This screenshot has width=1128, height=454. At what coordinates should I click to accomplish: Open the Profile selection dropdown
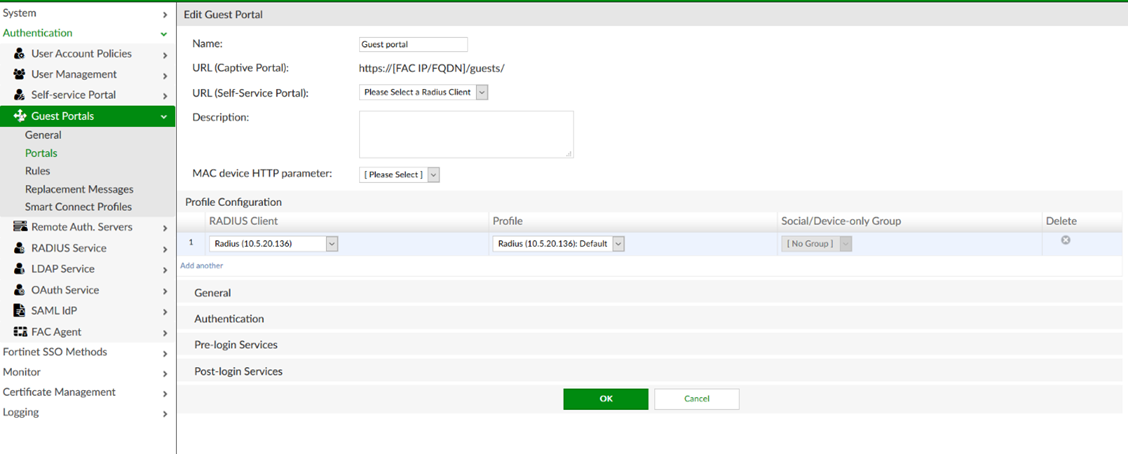559,244
